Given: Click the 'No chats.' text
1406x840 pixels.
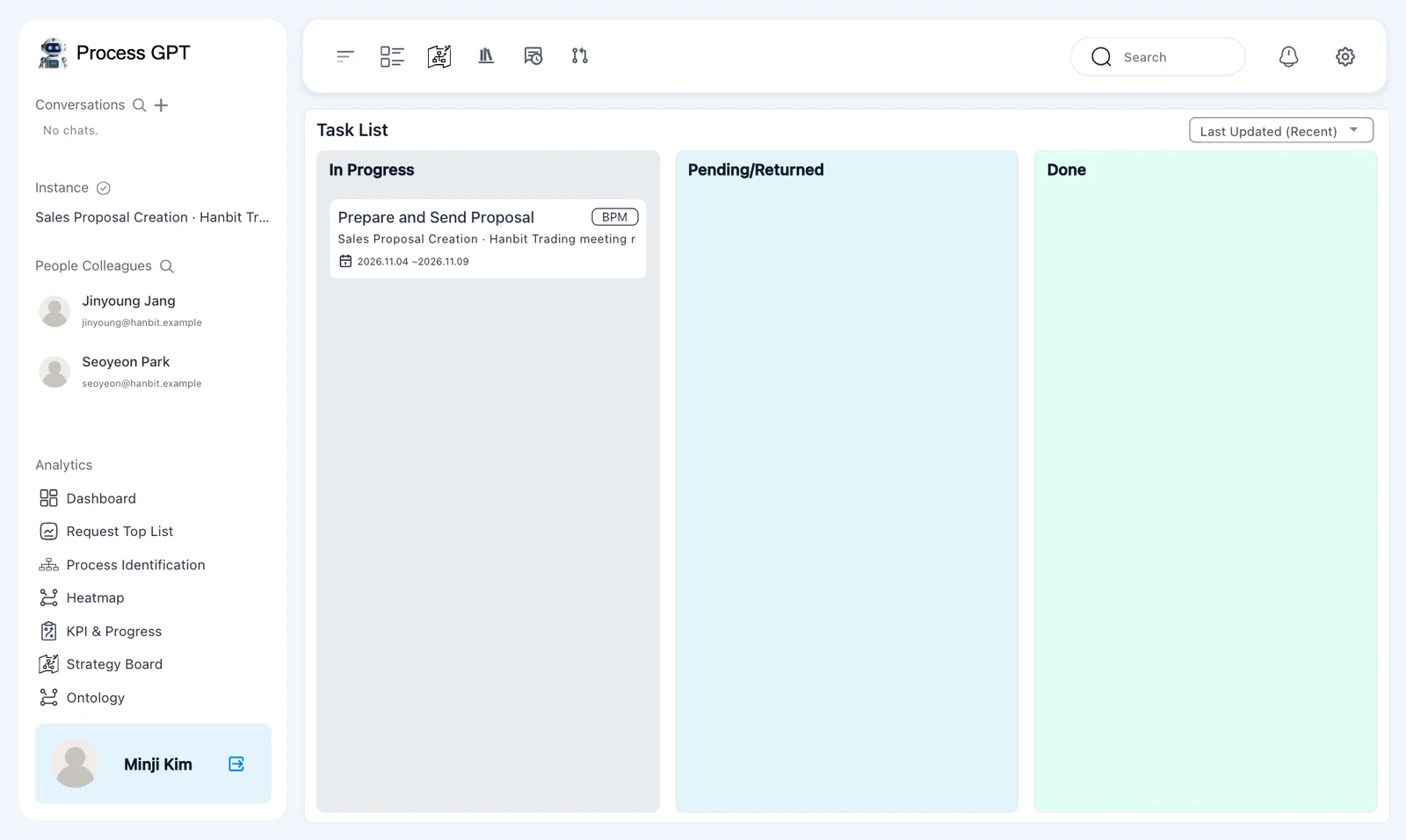Looking at the screenshot, I should [x=70, y=130].
